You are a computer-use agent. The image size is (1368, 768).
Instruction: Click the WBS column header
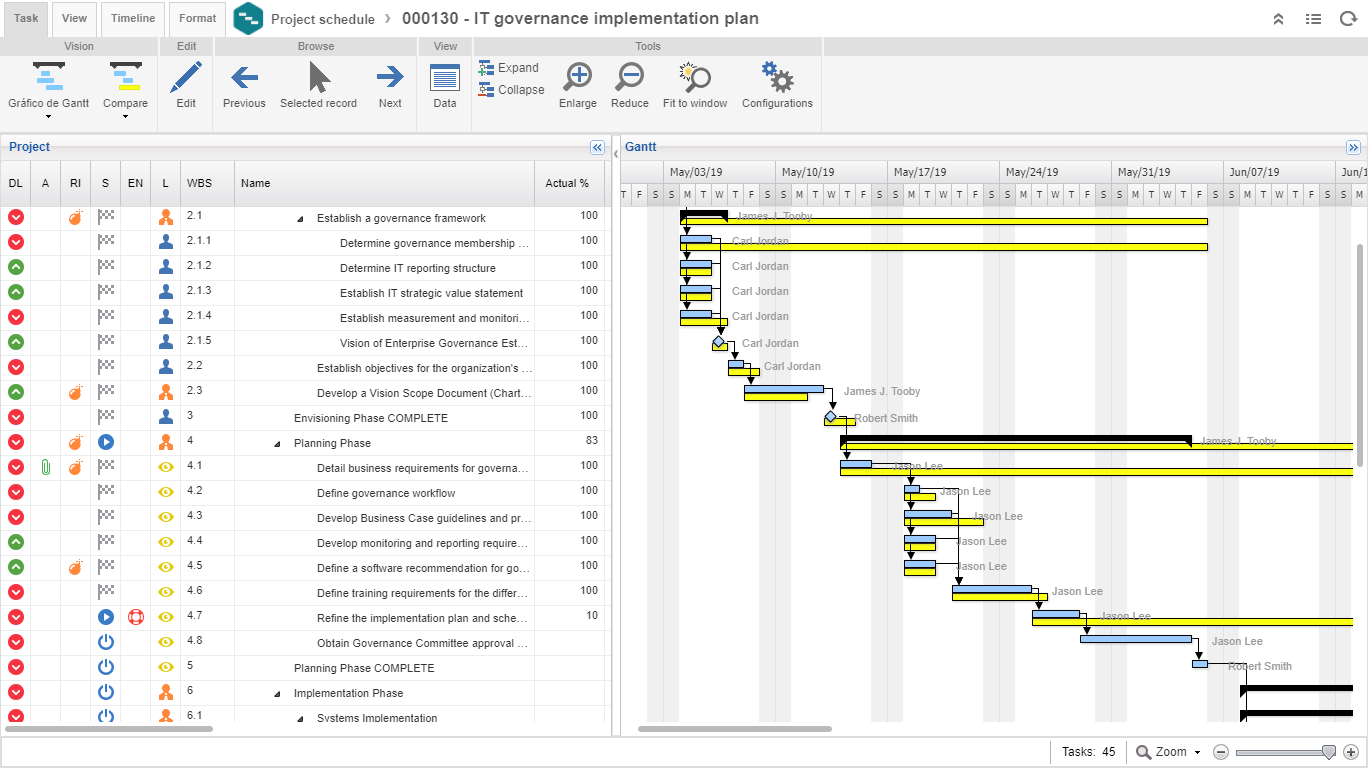click(x=207, y=183)
